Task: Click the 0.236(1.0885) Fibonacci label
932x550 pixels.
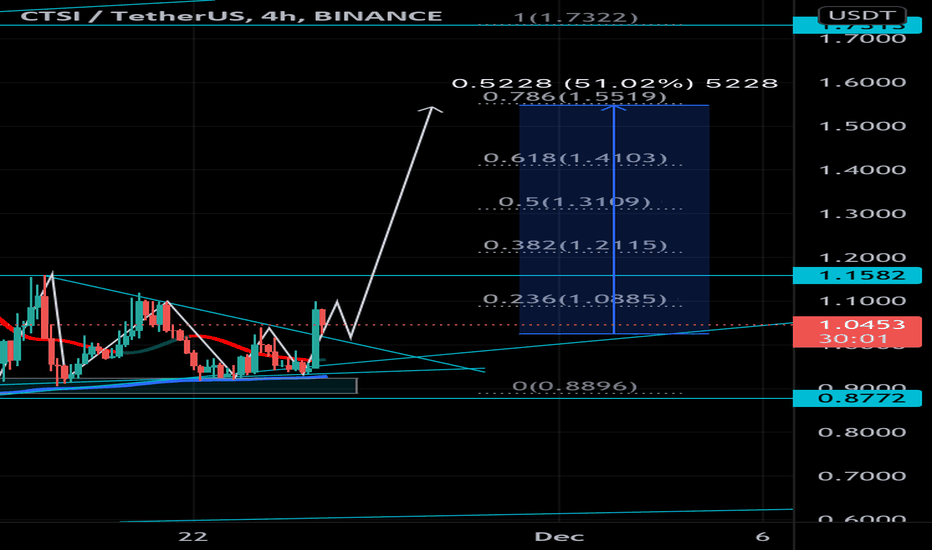Action: (575, 298)
